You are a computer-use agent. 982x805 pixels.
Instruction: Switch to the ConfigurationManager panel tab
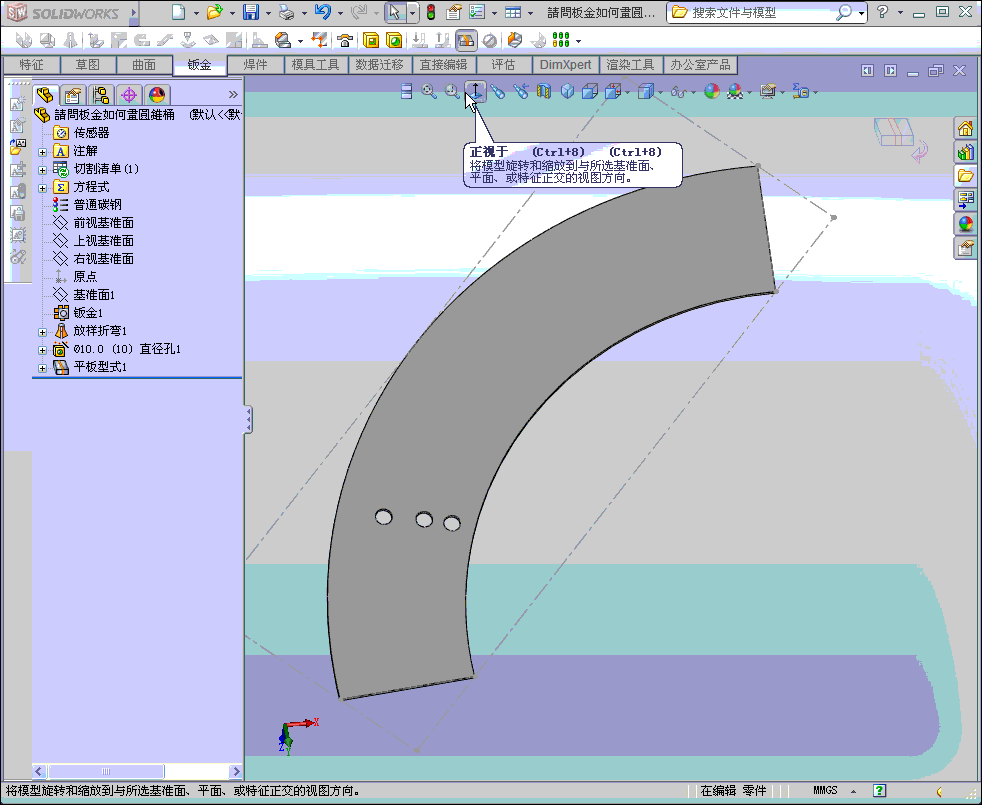pos(101,95)
